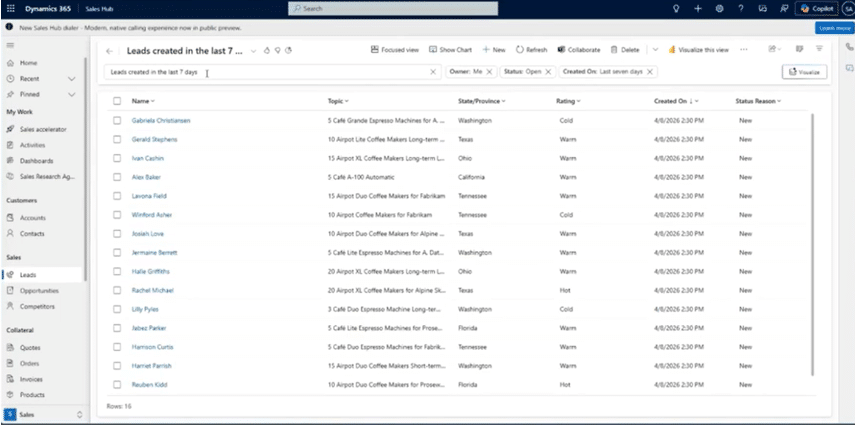Click the lightbulb assistant icon in header
This screenshot has width=855, height=425.
676,8
